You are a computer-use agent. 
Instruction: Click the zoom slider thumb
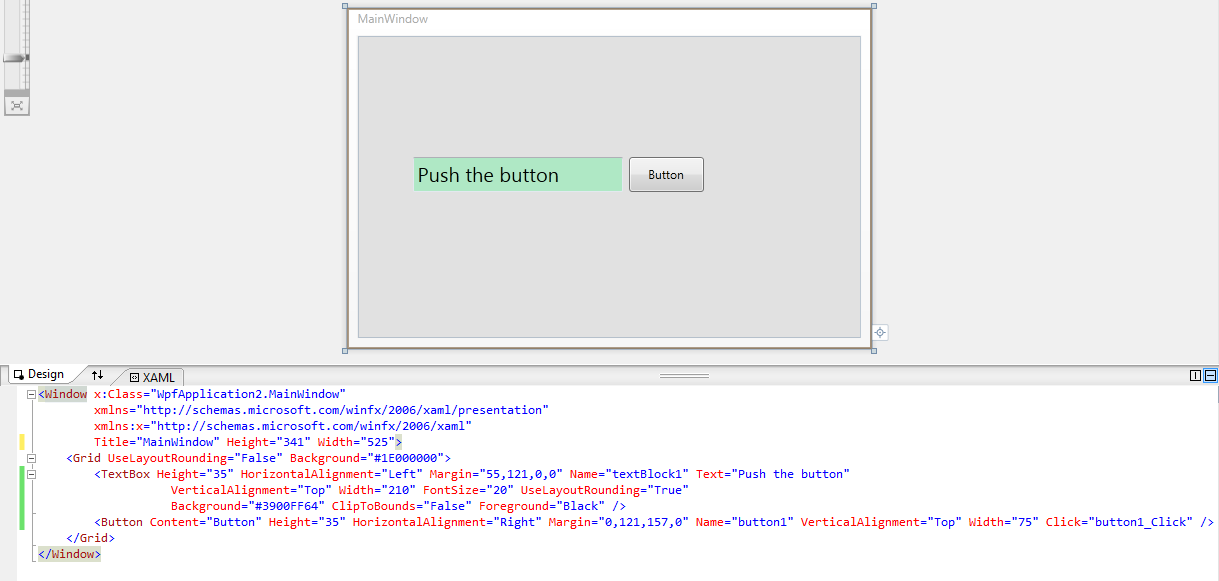click(x=13, y=57)
